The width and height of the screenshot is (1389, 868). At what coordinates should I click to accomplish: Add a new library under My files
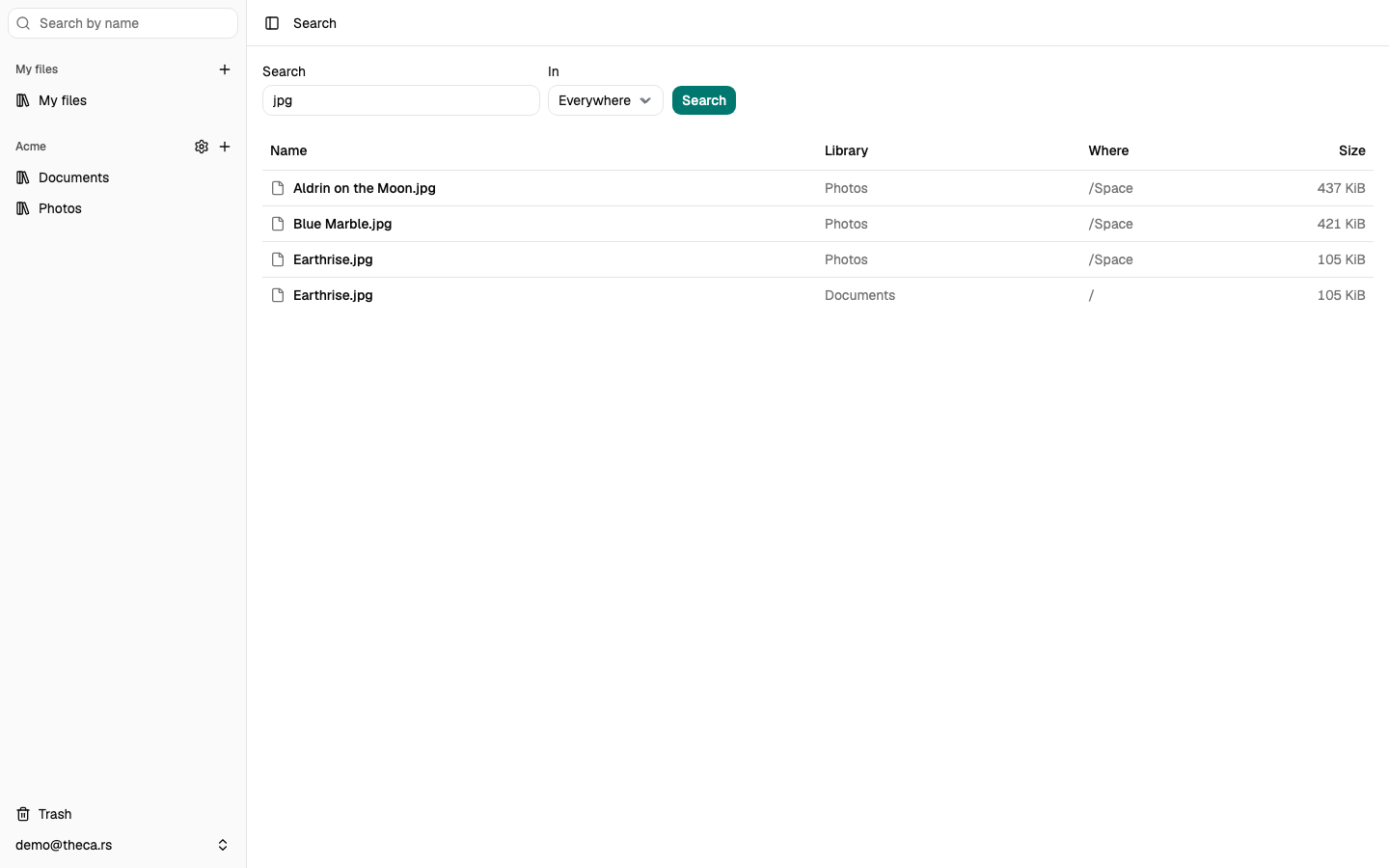tap(225, 69)
